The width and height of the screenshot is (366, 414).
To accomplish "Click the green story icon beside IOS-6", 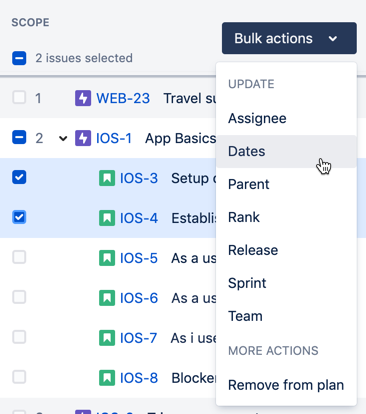I will (x=107, y=298).
